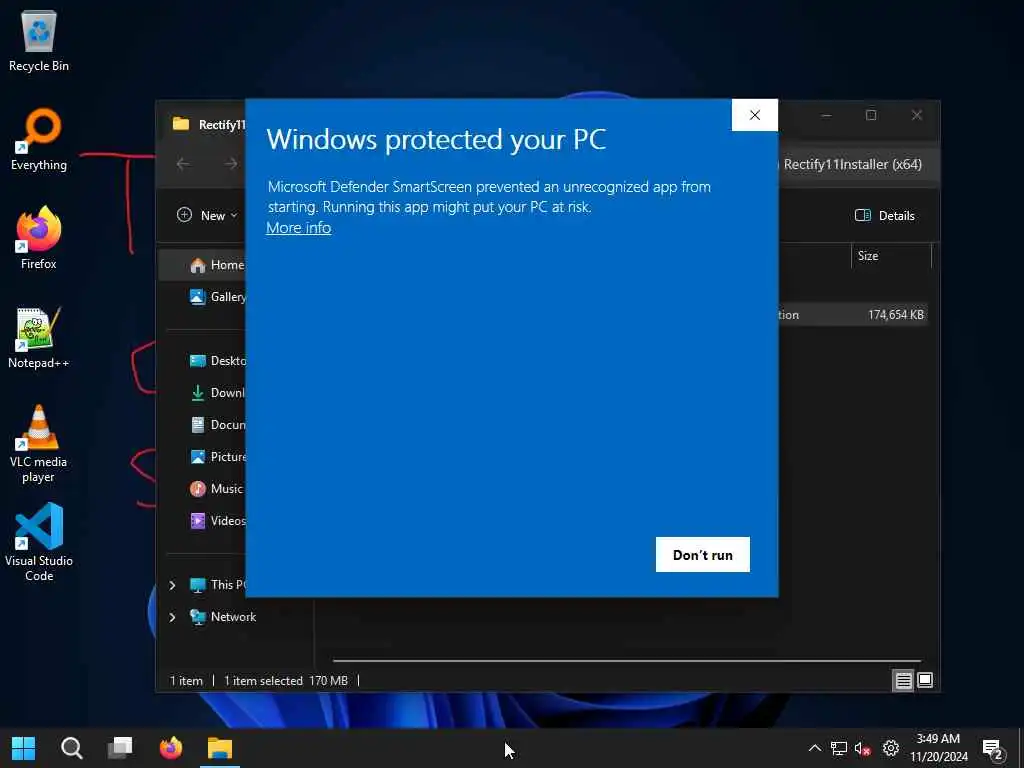This screenshot has height=768, width=1024.
Task: Select Network in Explorer sidebar
Action: tap(223, 616)
